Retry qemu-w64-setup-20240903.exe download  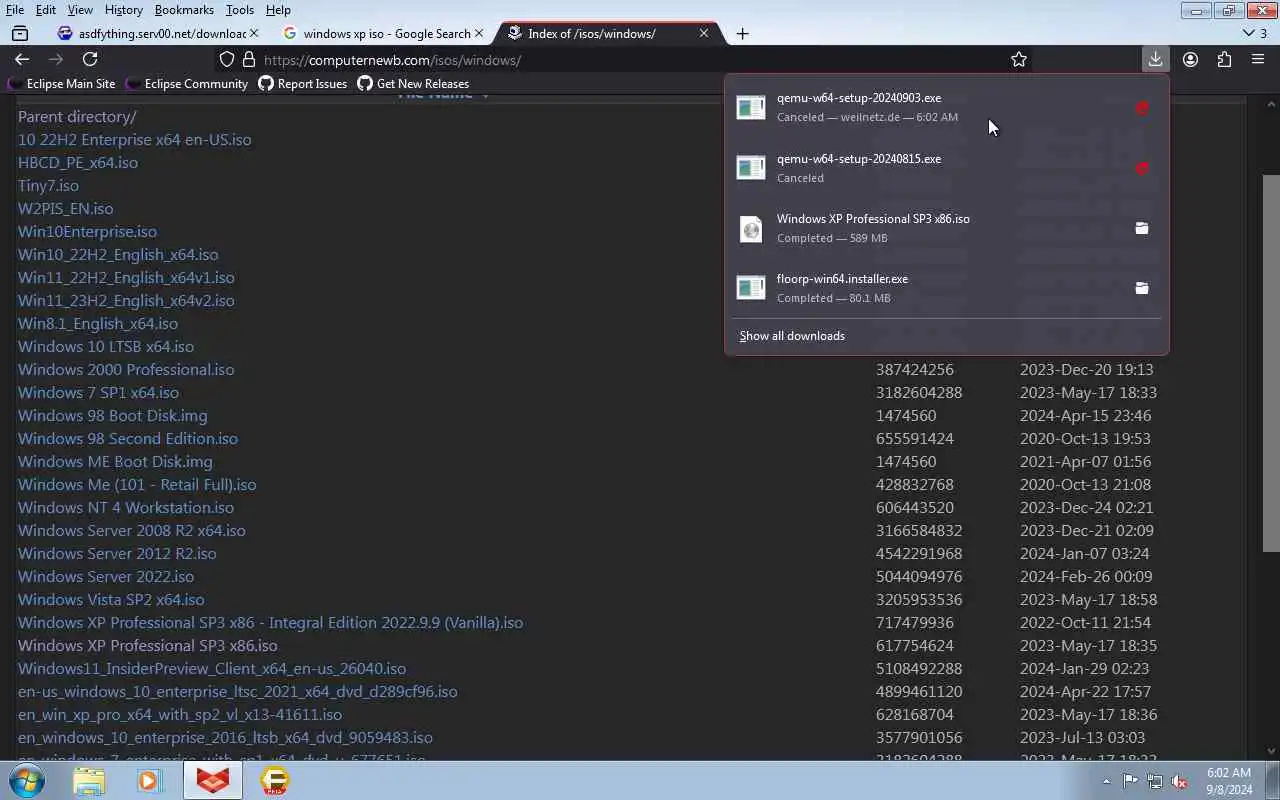tap(1142, 107)
